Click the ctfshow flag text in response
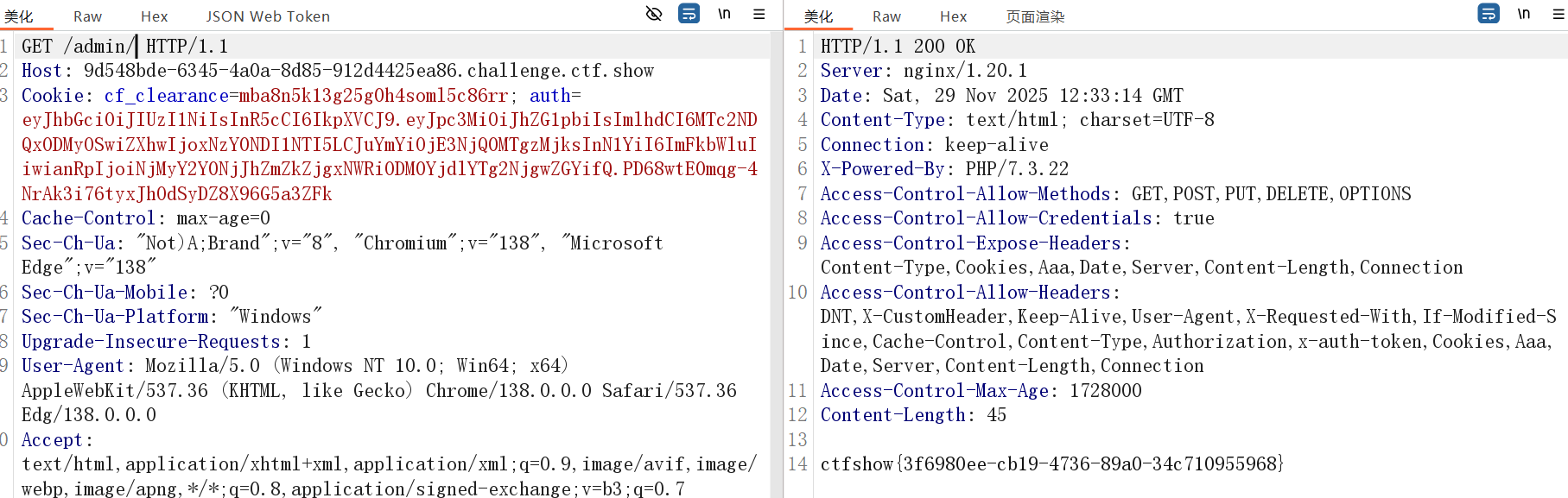The image size is (1568, 498). pyautogui.click(x=1051, y=464)
